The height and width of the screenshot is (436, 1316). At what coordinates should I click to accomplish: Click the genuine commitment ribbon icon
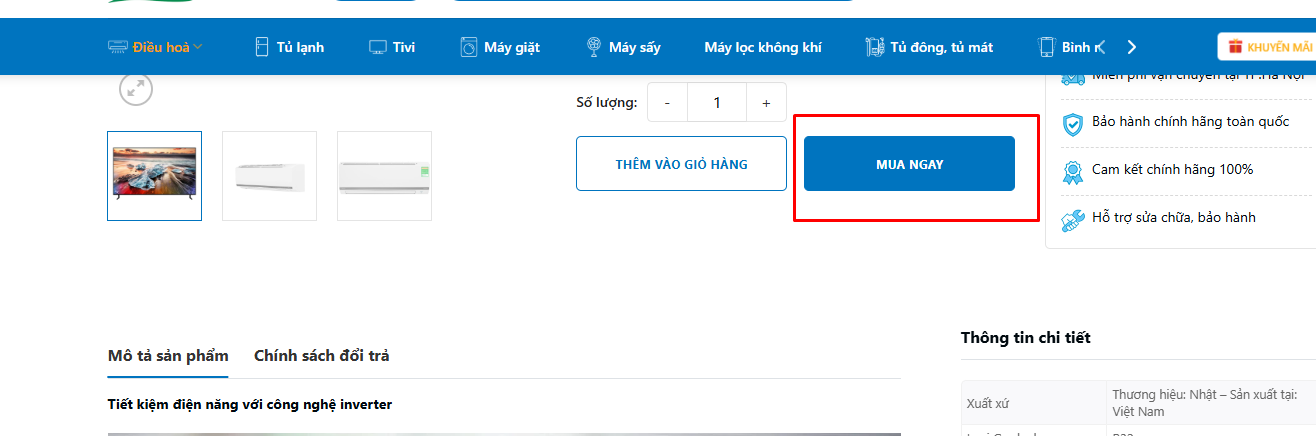tap(1072, 171)
